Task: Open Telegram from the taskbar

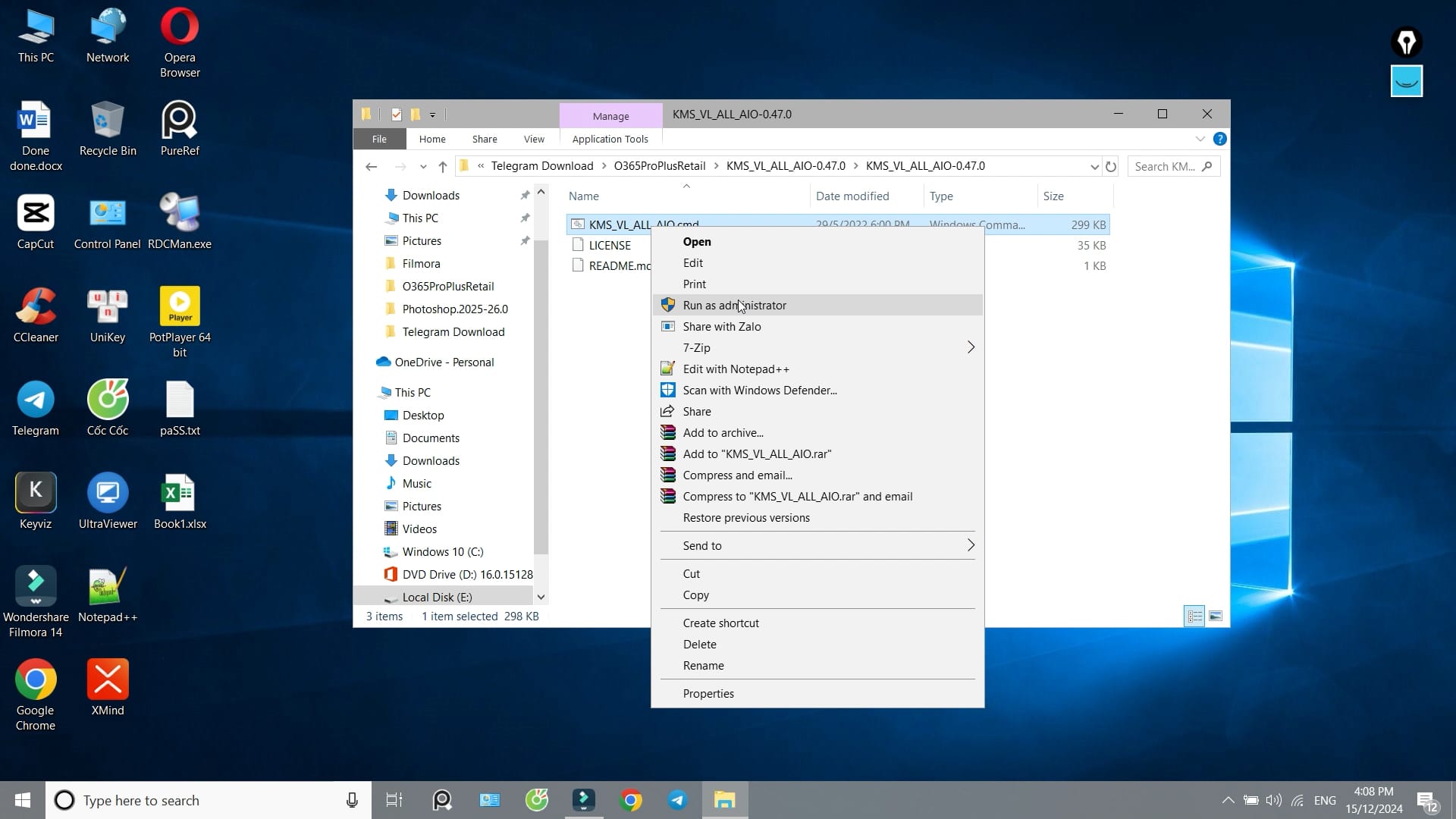Action: (x=678, y=800)
